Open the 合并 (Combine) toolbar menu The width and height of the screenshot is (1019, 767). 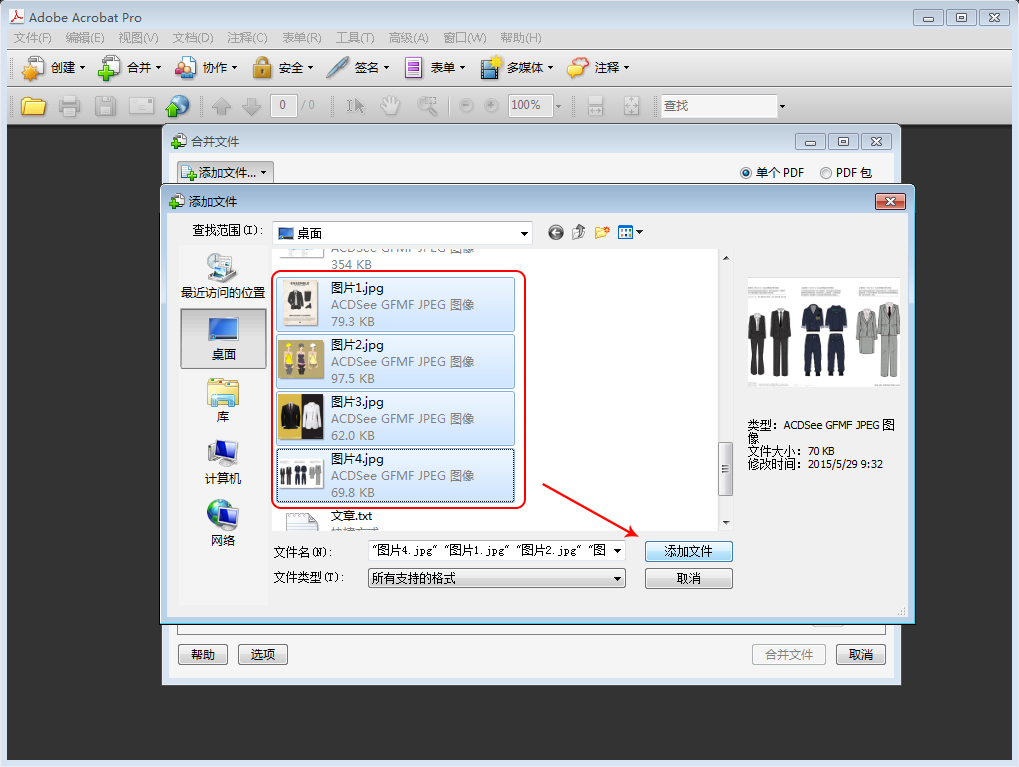click(129, 68)
